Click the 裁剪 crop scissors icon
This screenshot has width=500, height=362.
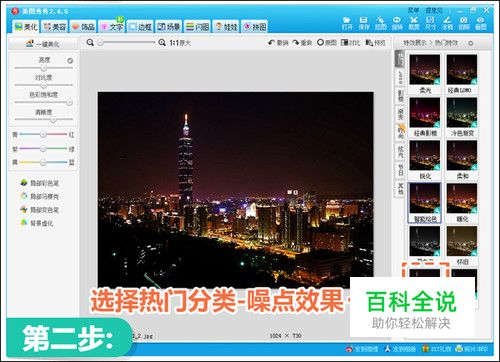coord(414,23)
